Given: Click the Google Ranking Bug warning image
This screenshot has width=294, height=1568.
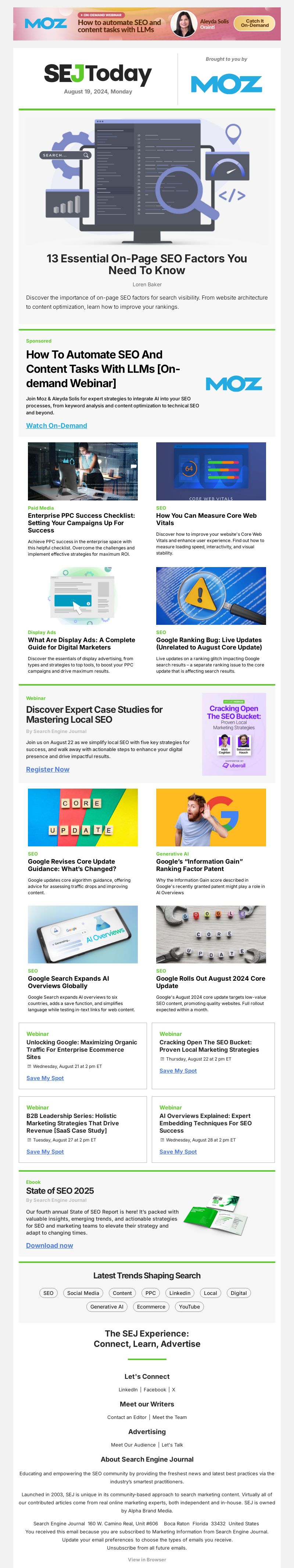Looking at the screenshot, I should 211,596.
